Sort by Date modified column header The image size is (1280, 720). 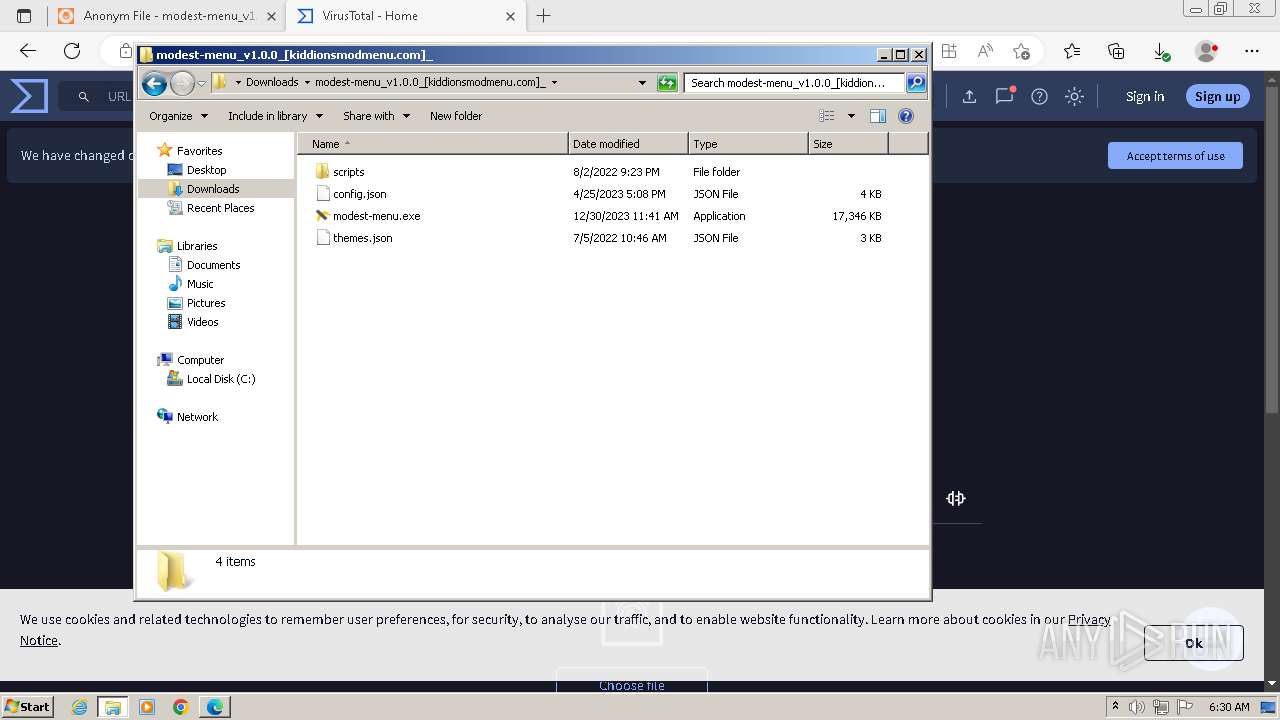pos(628,144)
